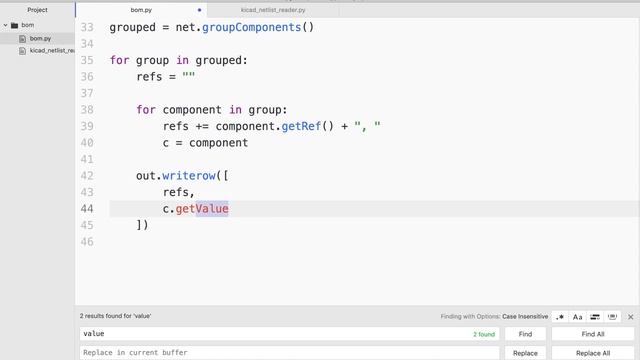This screenshot has height=360, width=640.
Task: Click the modified dot on bom.py tab
Action: click(199, 10)
